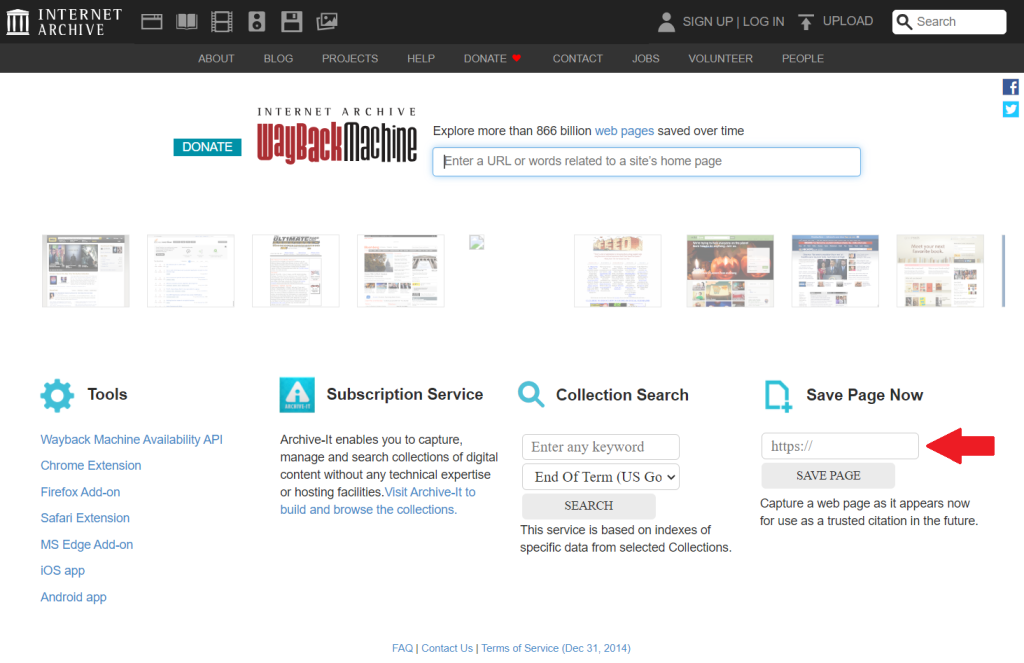Open the Help menu item
This screenshot has width=1024, height=663.
421,58
